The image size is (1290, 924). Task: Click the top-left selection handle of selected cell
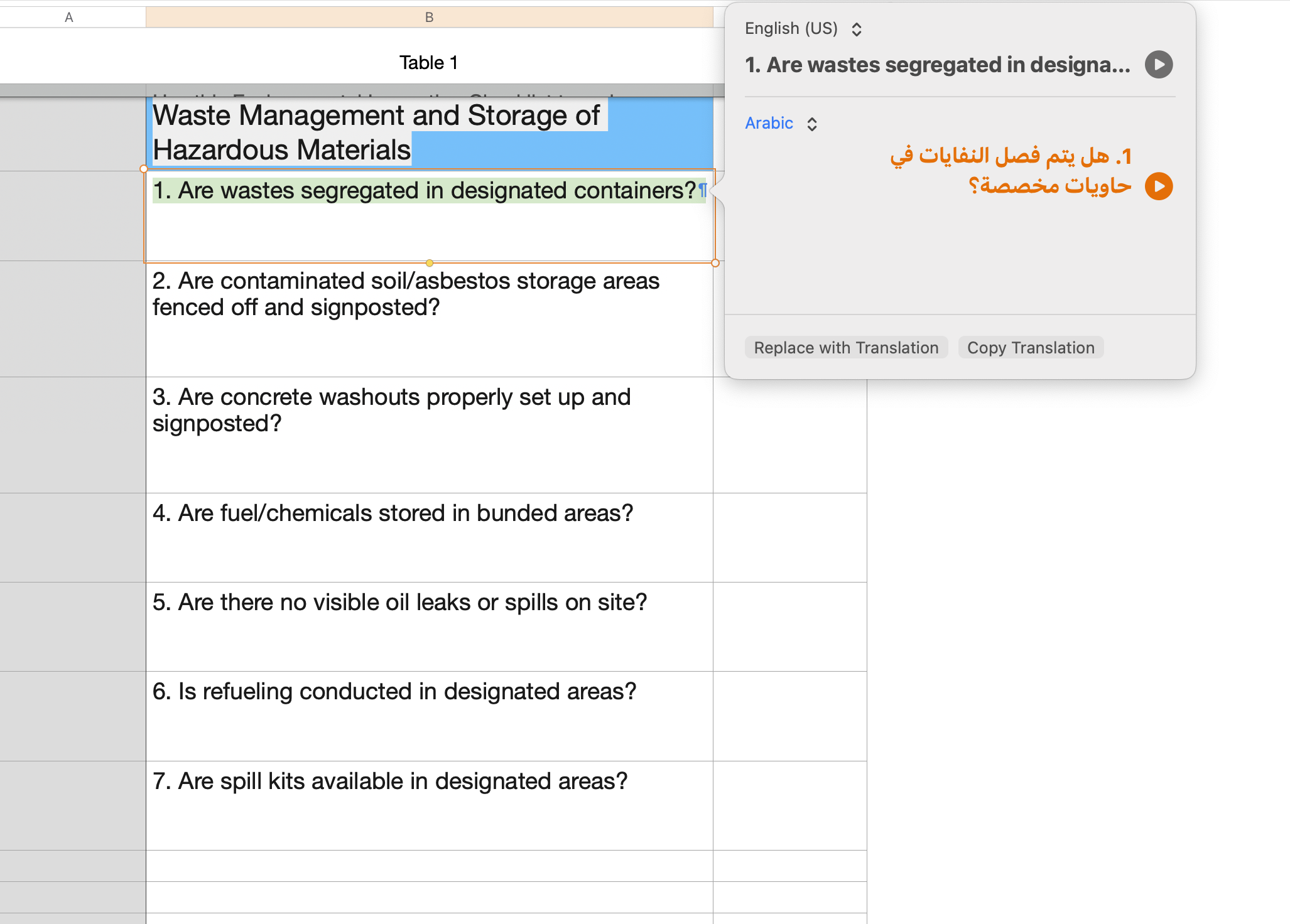click(144, 169)
